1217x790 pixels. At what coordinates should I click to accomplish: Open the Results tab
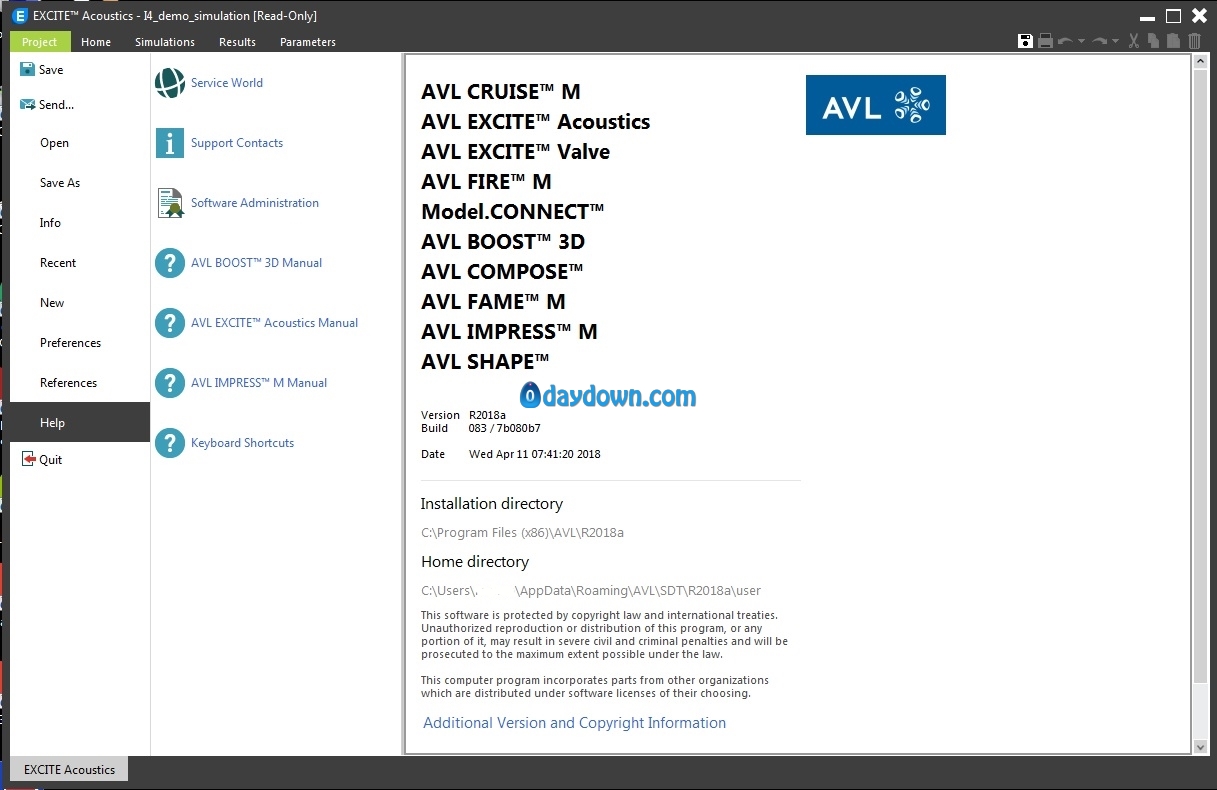tap(237, 42)
